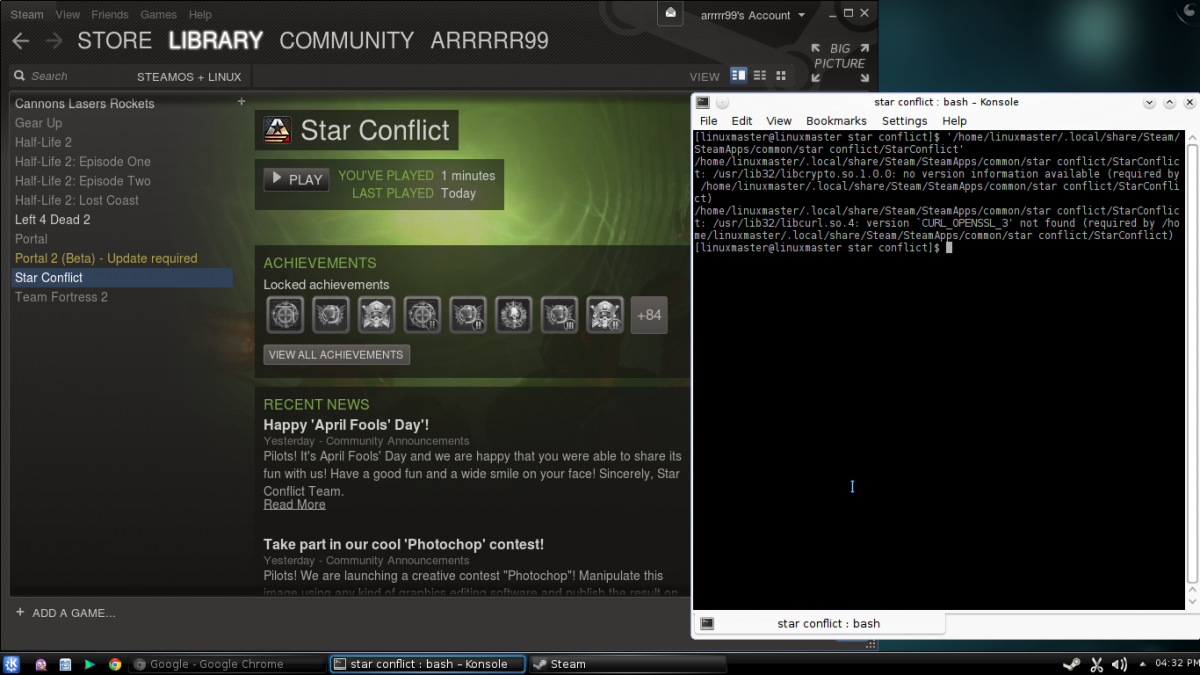The image size is (1200, 675).
Task: Switch to the Steam taskbar entry
Action: 627,664
